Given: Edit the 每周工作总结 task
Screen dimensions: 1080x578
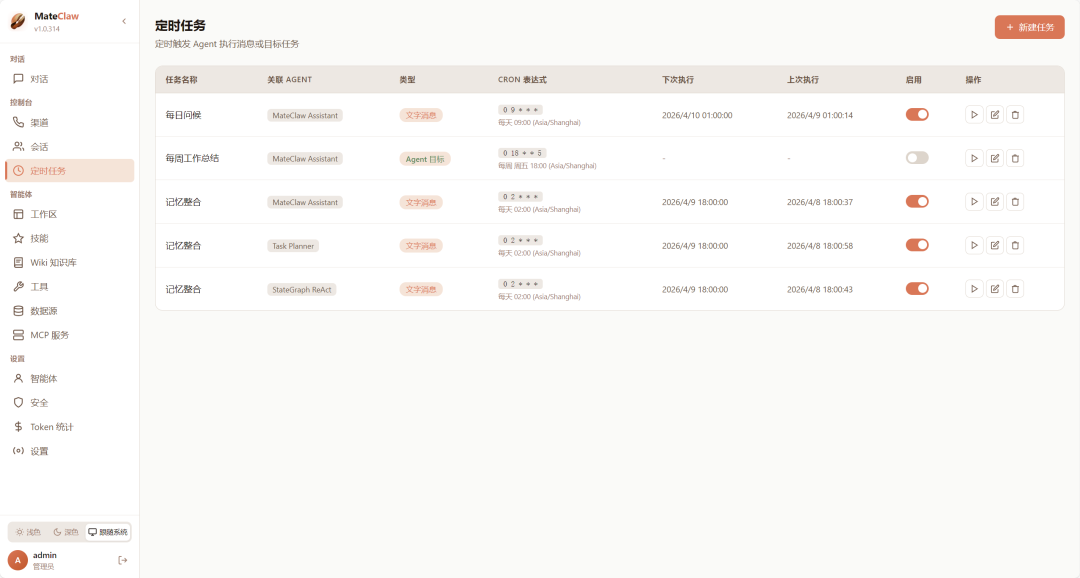Looking at the screenshot, I should [995, 158].
